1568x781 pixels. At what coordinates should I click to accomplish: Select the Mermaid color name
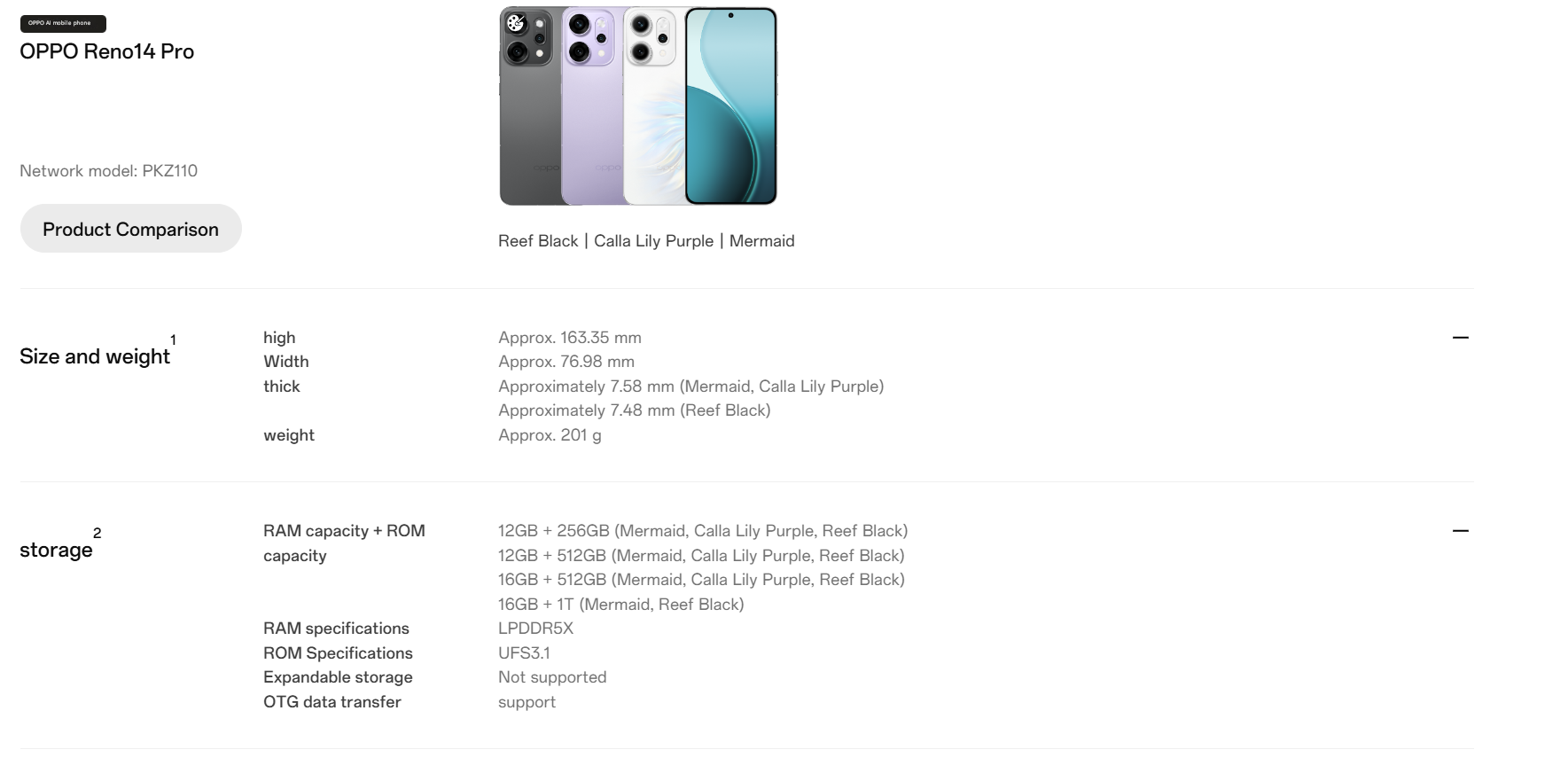761,241
